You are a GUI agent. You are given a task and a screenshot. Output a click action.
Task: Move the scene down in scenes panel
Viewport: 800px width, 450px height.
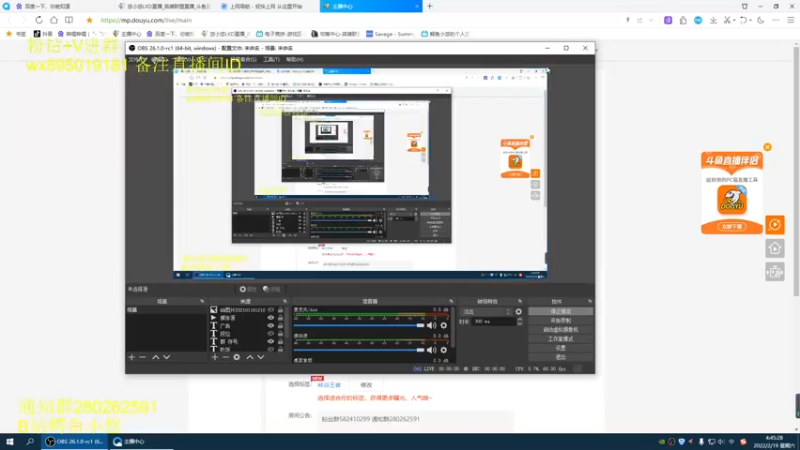pyautogui.click(x=166, y=357)
